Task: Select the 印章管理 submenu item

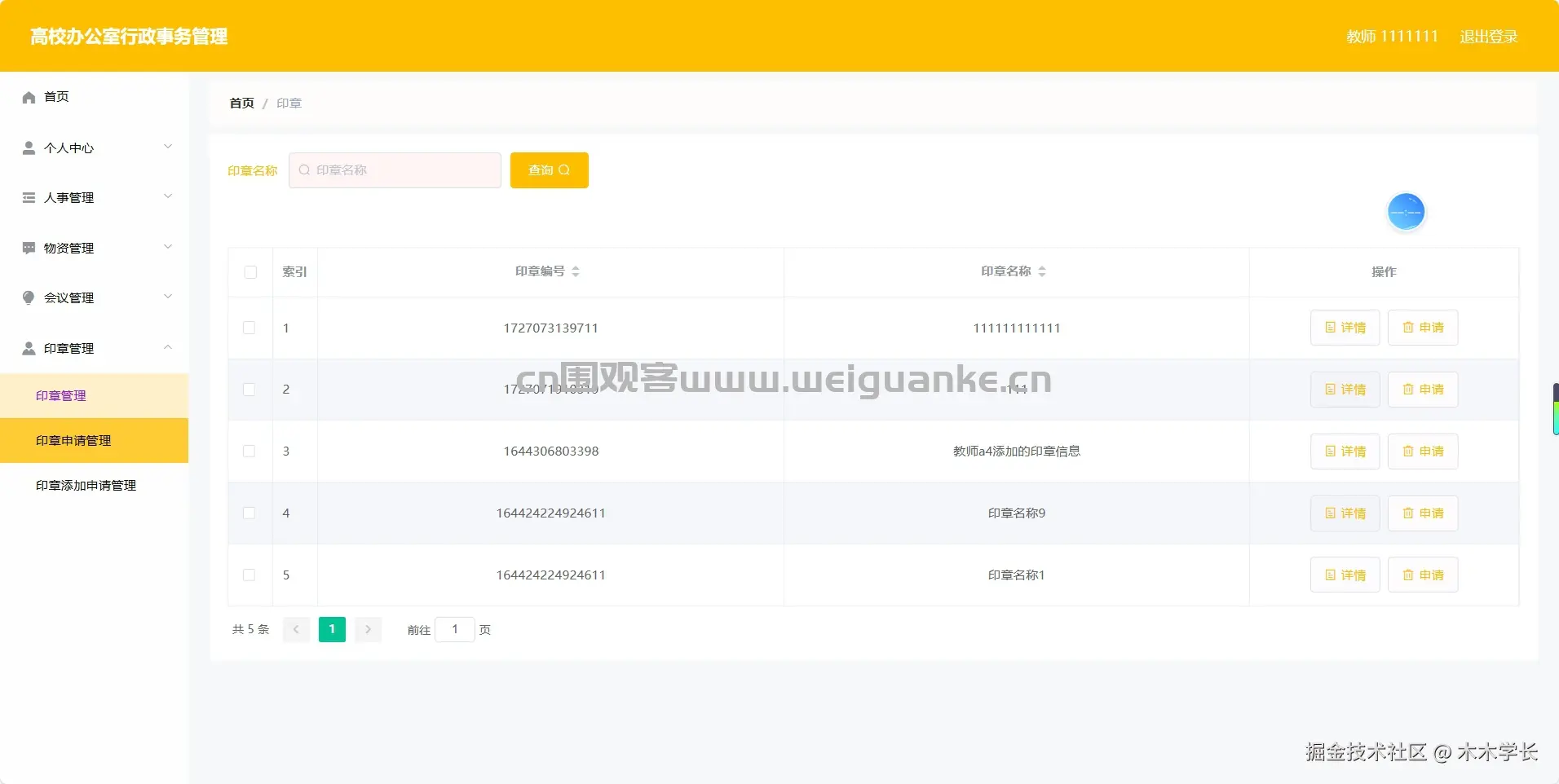Action: pos(94,396)
